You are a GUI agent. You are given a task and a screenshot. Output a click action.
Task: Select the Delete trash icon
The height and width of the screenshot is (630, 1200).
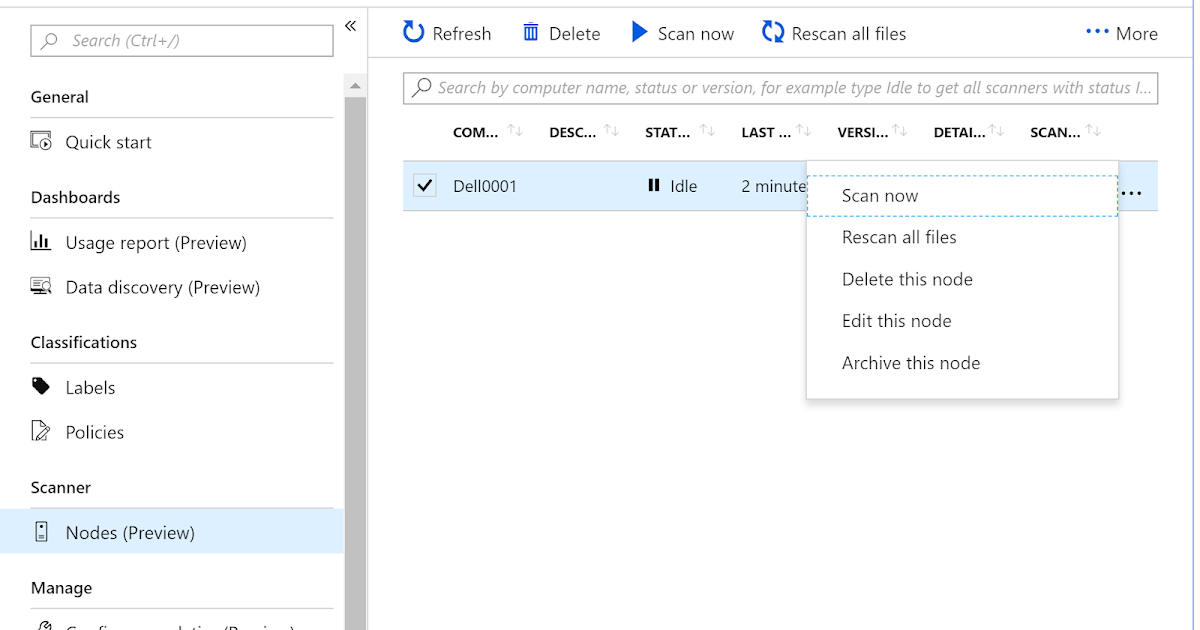click(x=530, y=32)
